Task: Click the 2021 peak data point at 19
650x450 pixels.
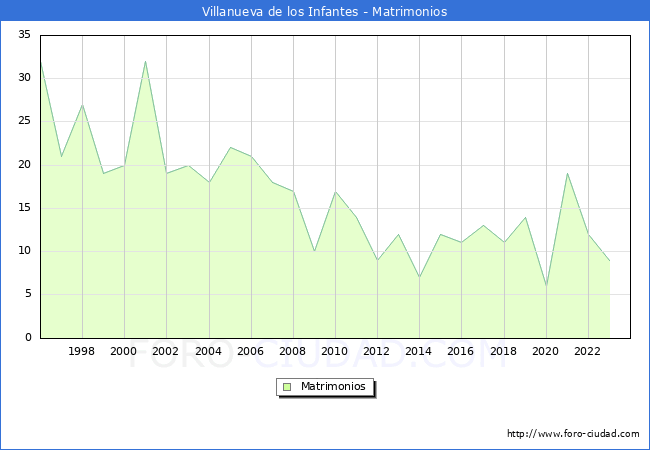Action: pyautogui.click(x=567, y=174)
